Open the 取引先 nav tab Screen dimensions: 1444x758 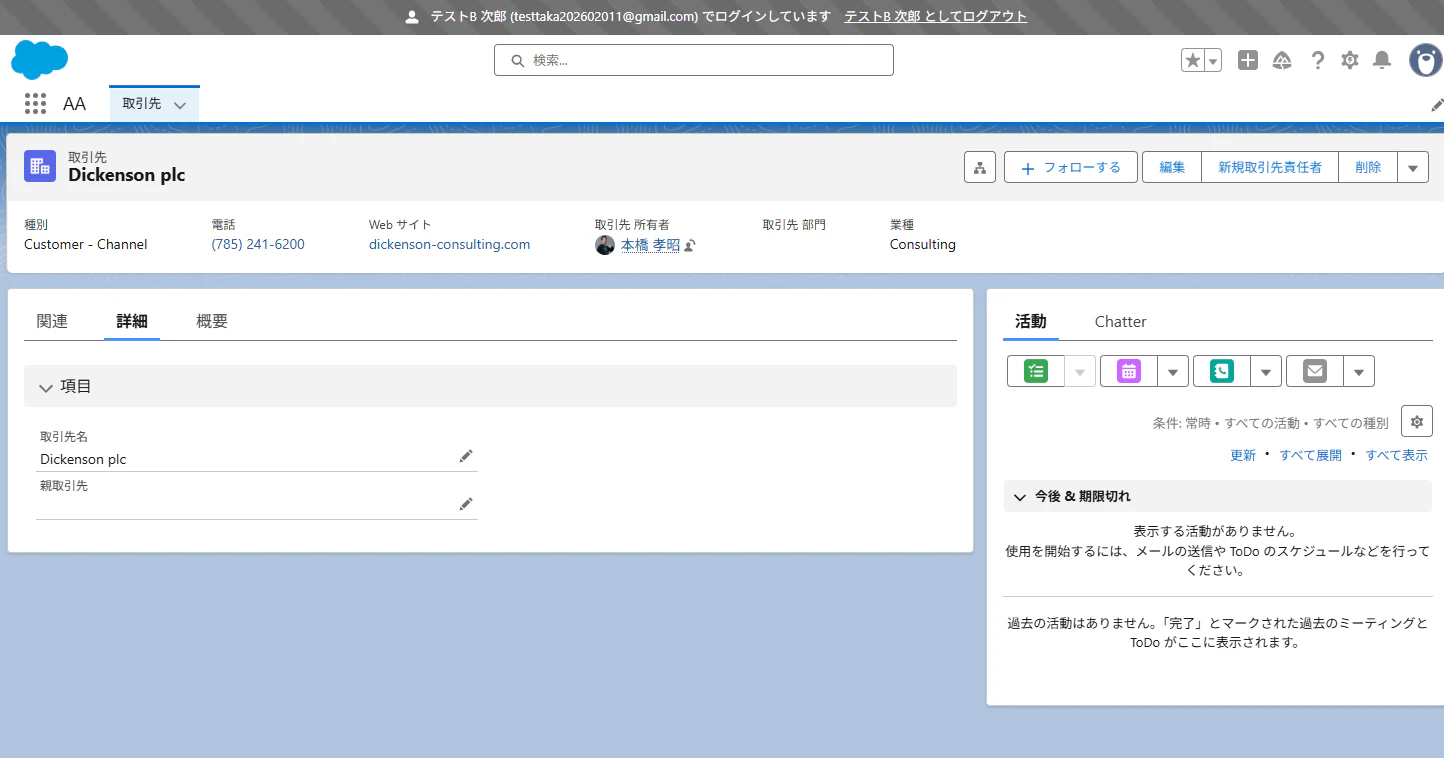coord(142,103)
